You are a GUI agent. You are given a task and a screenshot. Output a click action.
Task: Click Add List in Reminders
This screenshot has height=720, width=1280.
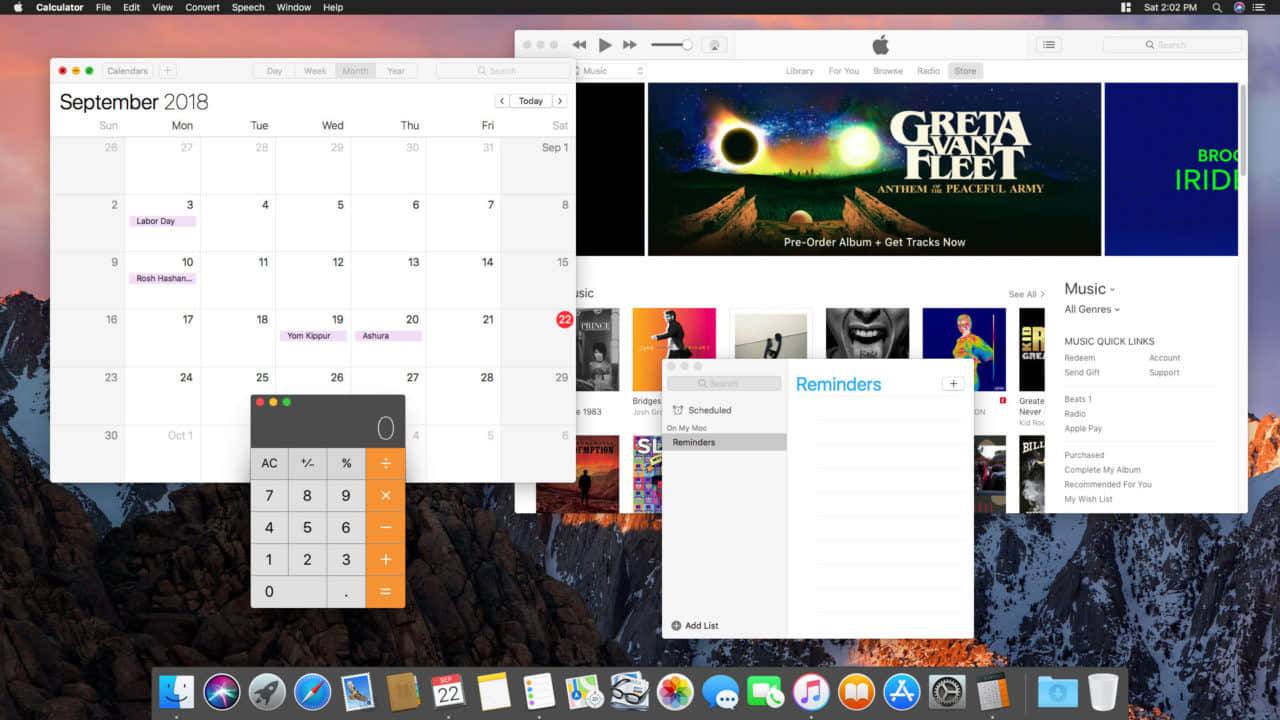(695, 626)
